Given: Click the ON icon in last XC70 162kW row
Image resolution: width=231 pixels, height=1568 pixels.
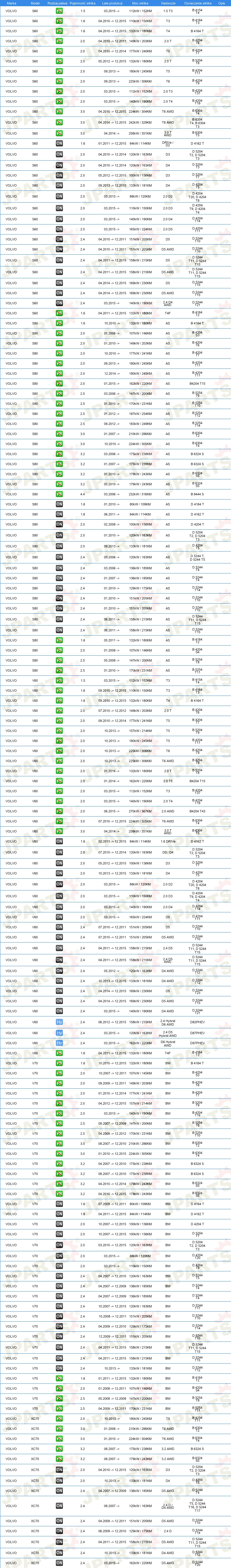Looking at the screenshot, I should click(59, 1562).
